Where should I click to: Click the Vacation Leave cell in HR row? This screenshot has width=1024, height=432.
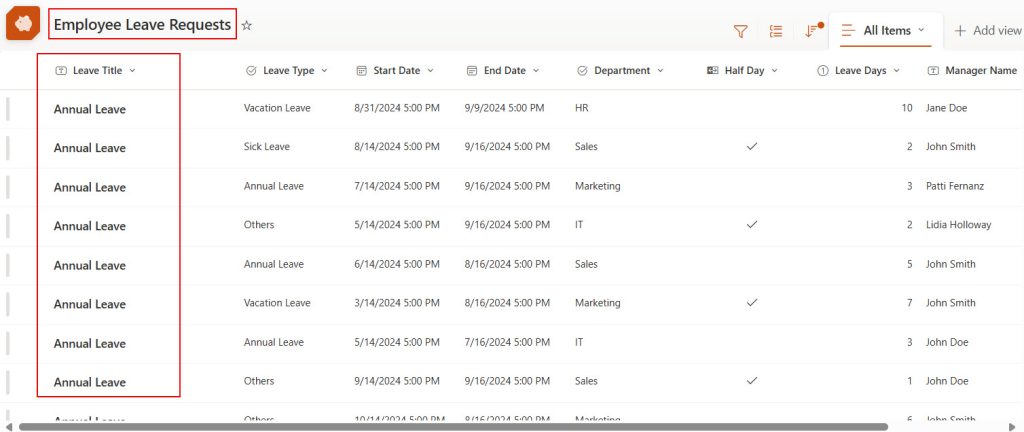pos(277,108)
